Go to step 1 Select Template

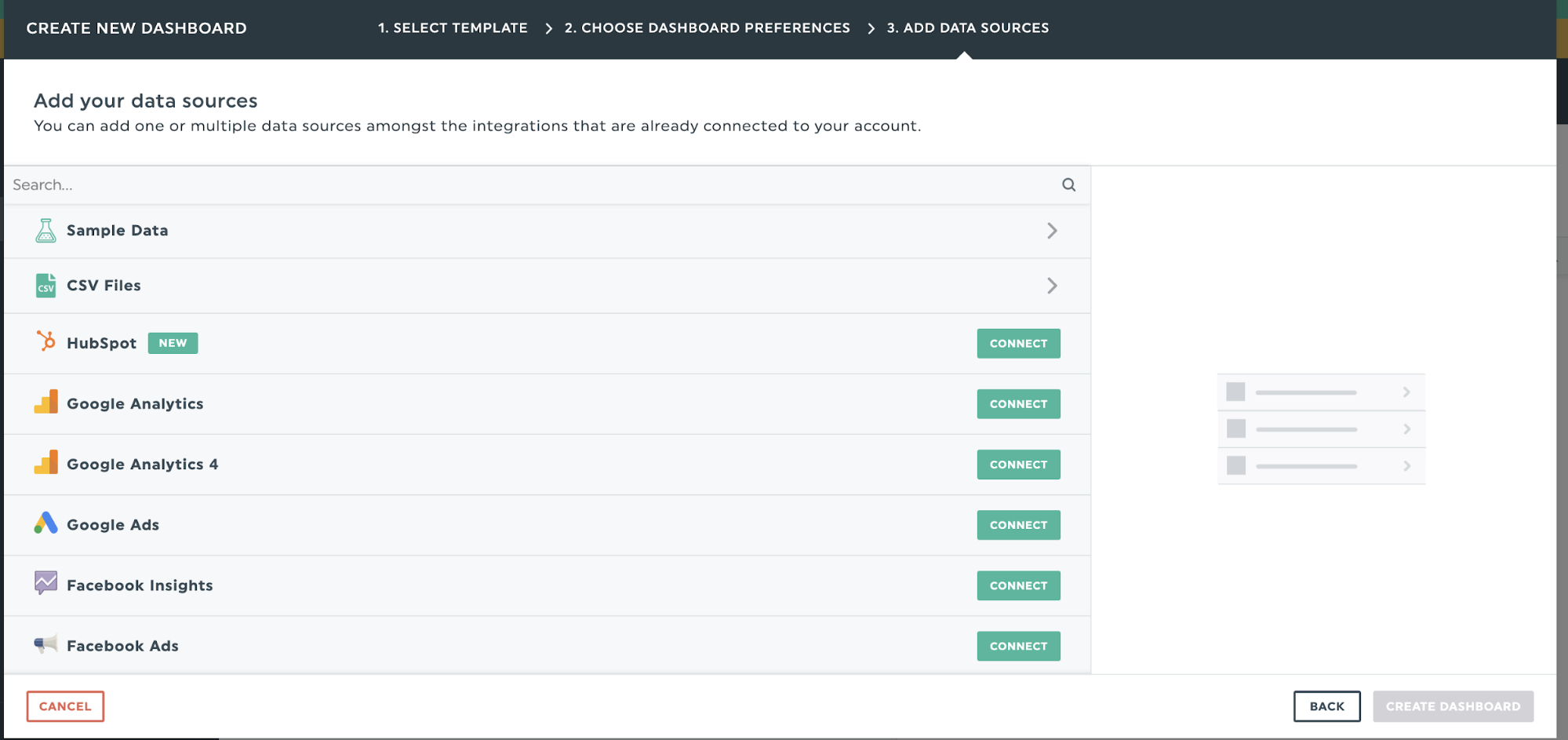(453, 28)
